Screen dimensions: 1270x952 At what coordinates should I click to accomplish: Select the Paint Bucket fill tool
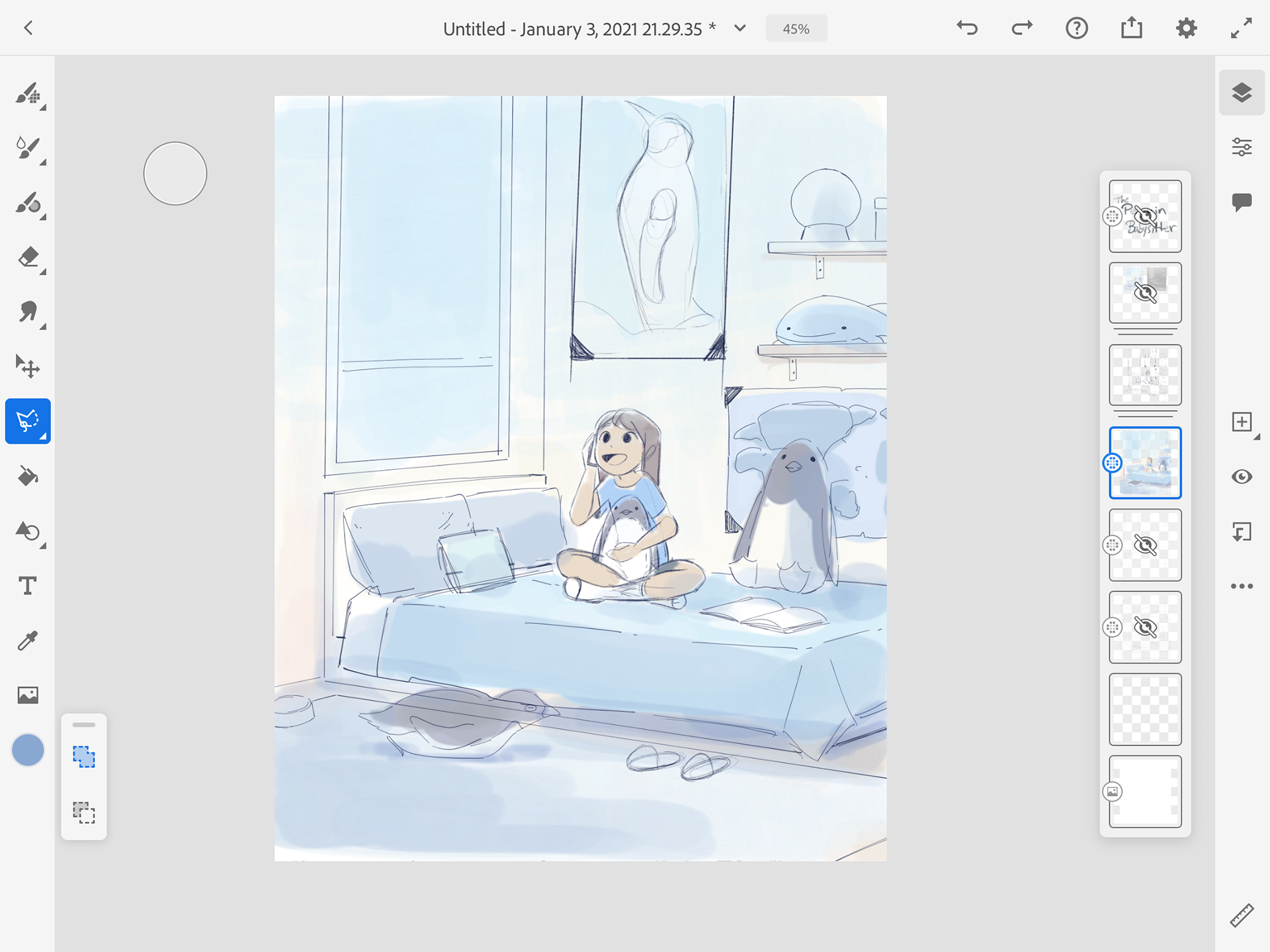[28, 476]
